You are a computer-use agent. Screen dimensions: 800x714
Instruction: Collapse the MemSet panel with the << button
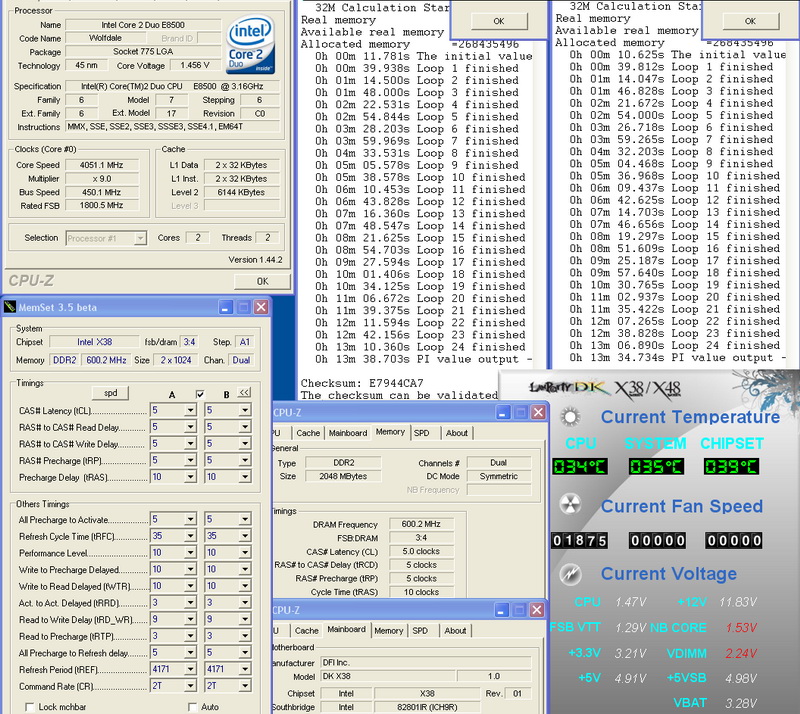[244, 393]
